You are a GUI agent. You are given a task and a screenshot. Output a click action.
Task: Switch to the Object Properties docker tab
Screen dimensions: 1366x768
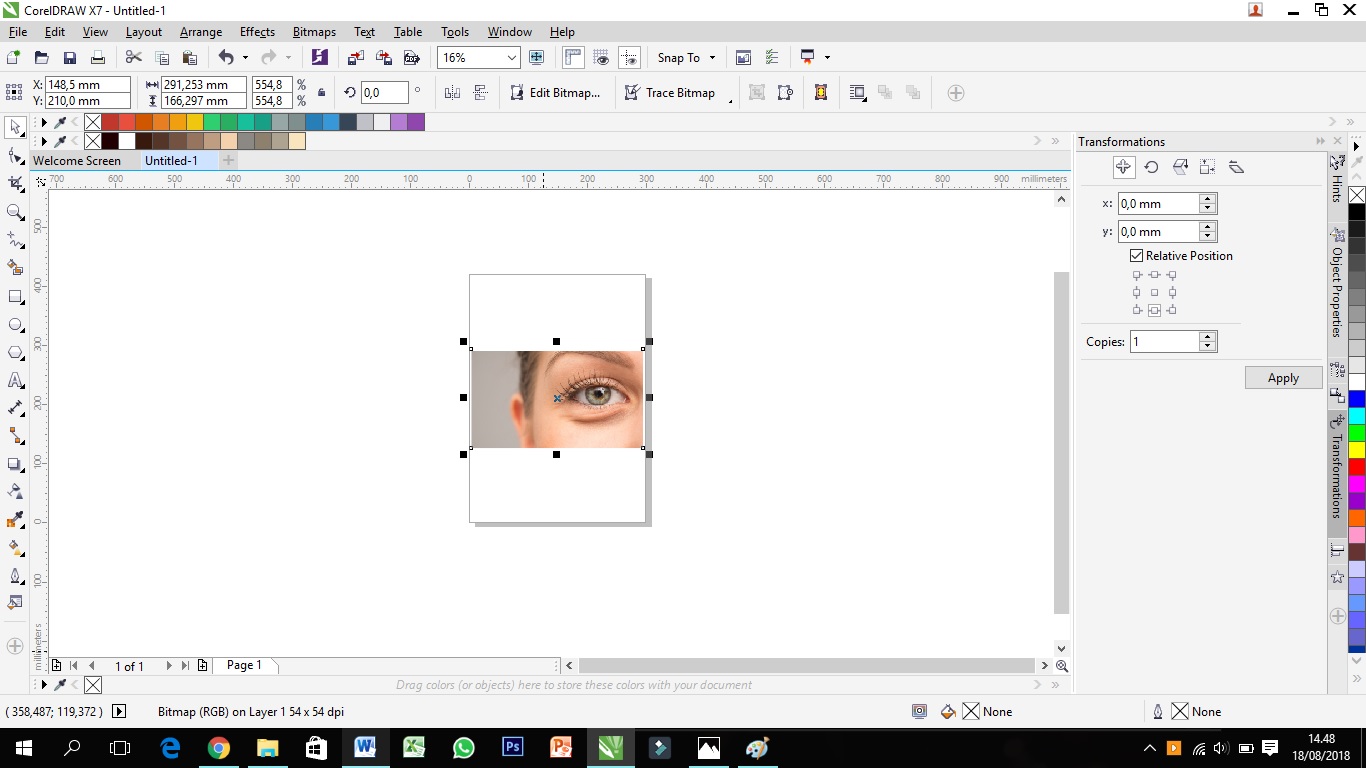click(x=1338, y=290)
